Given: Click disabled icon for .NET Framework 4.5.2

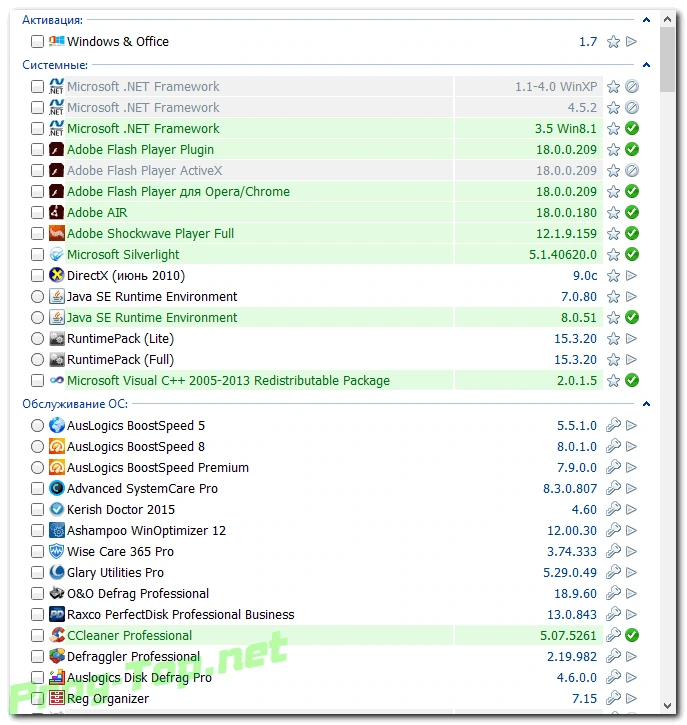Looking at the screenshot, I should click(x=632, y=107).
